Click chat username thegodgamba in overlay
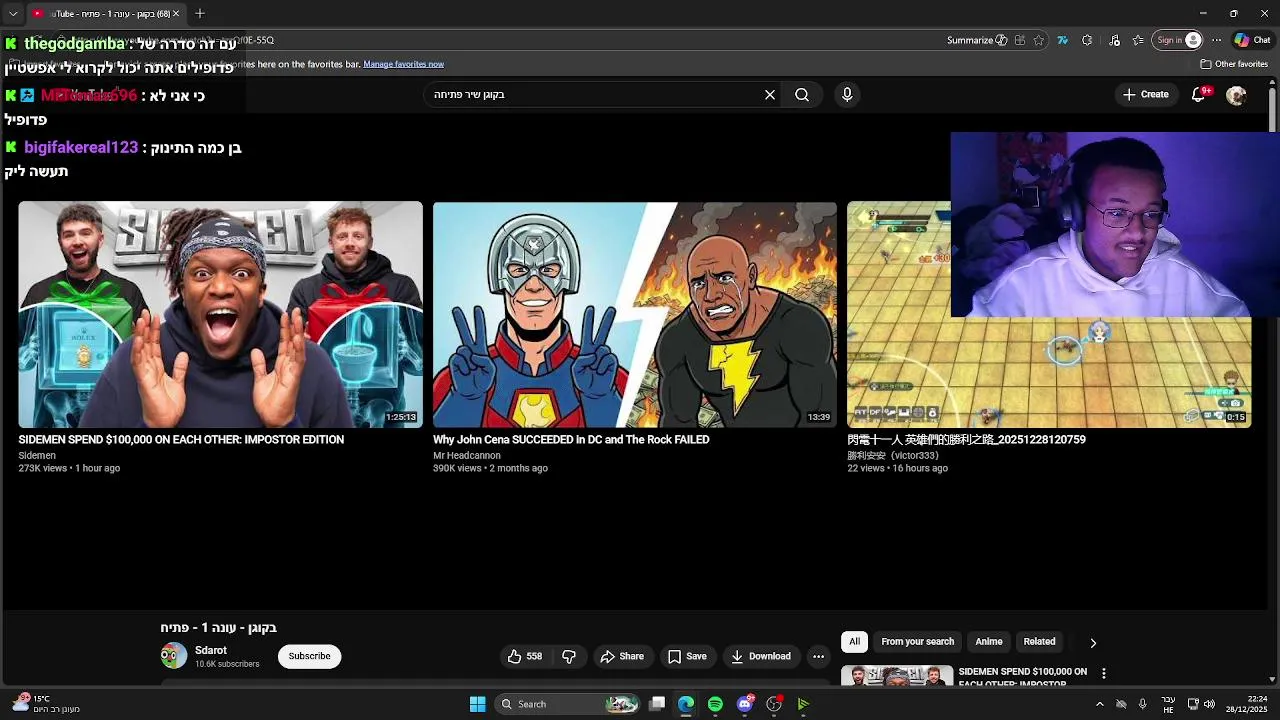 [x=75, y=44]
